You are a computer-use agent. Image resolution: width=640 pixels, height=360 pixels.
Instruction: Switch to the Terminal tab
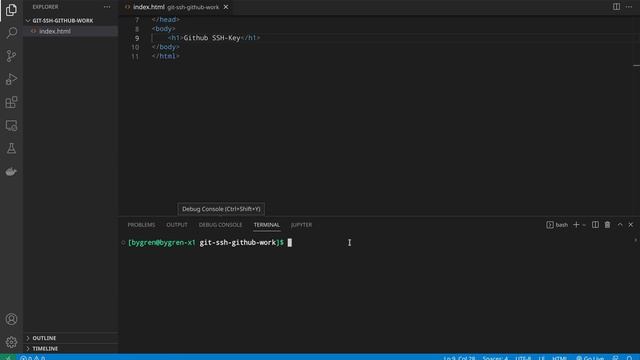[267, 225]
